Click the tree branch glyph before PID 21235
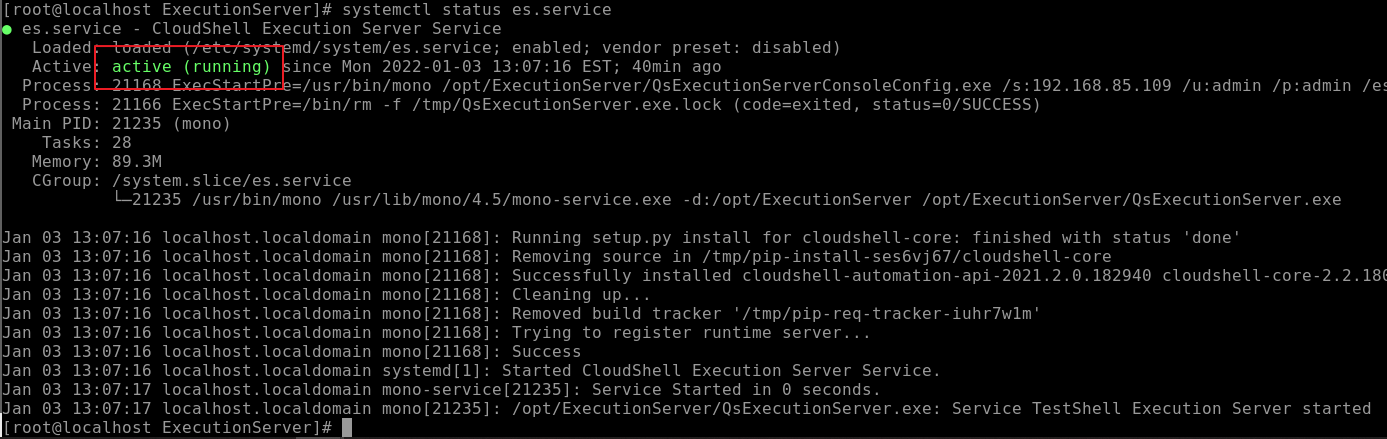 [122, 200]
